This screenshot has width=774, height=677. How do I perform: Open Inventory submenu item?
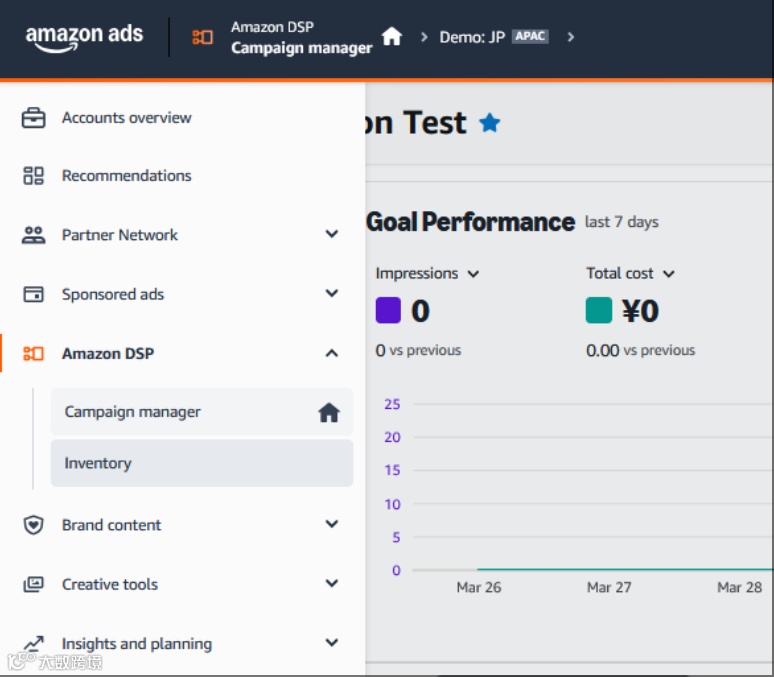pyautogui.click(x=202, y=463)
